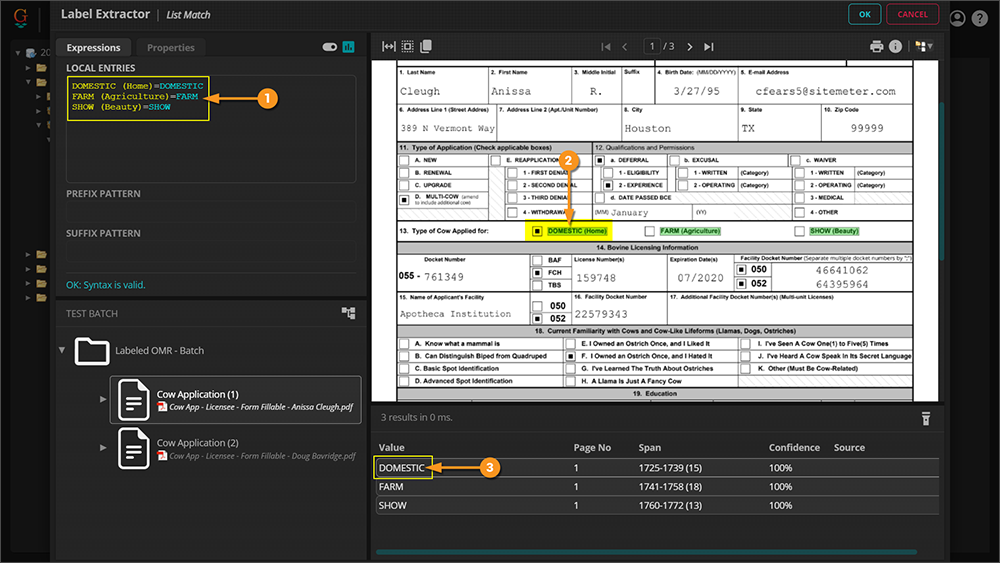This screenshot has height=563, width=1000.
Task: Click the horizontal scrollbar under the results
Action: pos(645,552)
